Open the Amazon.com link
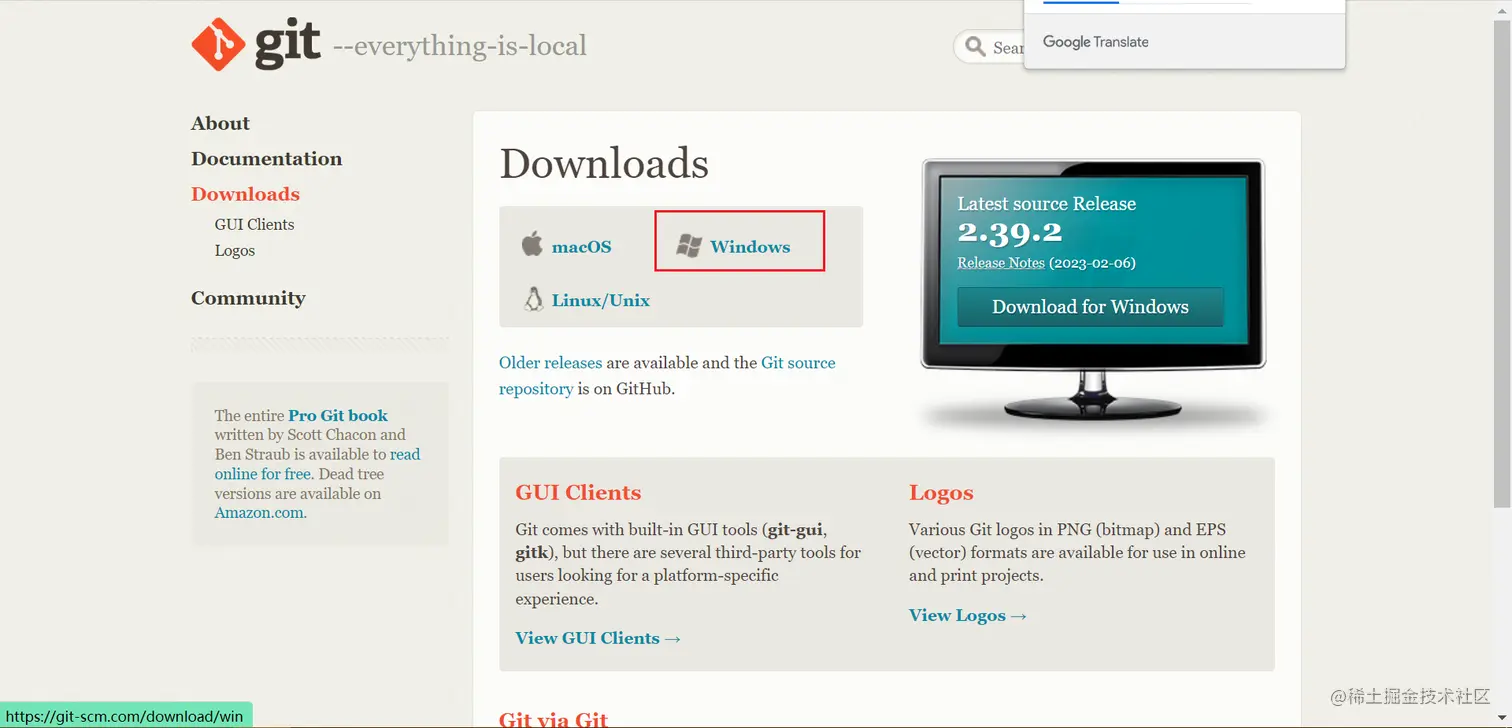This screenshot has height=728, width=1512. tap(260, 512)
